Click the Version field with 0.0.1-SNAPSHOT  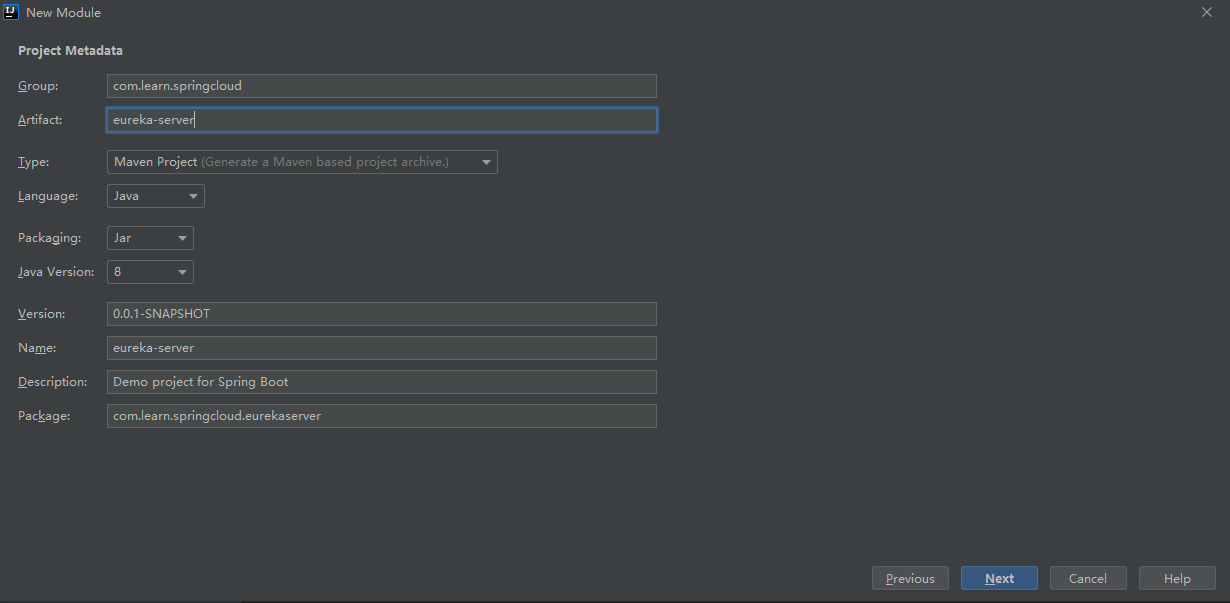[x=381, y=314]
